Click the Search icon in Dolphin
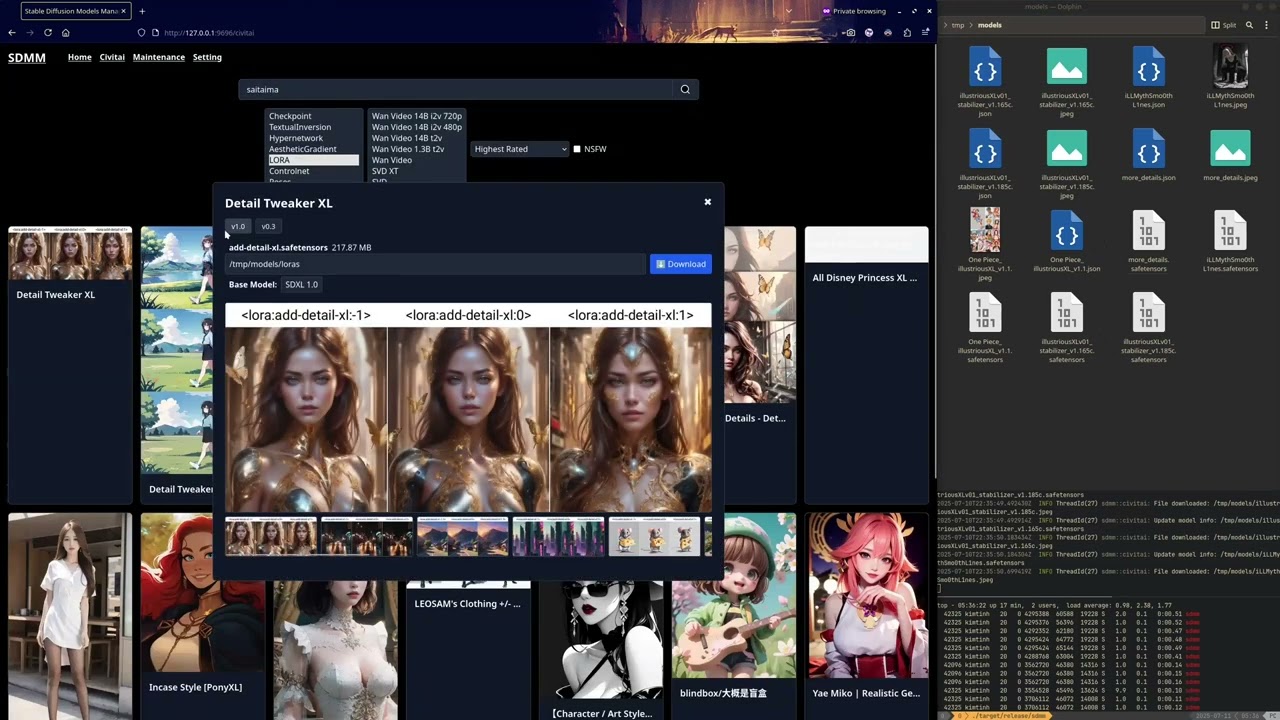1280x720 pixels. (1248, 25)
